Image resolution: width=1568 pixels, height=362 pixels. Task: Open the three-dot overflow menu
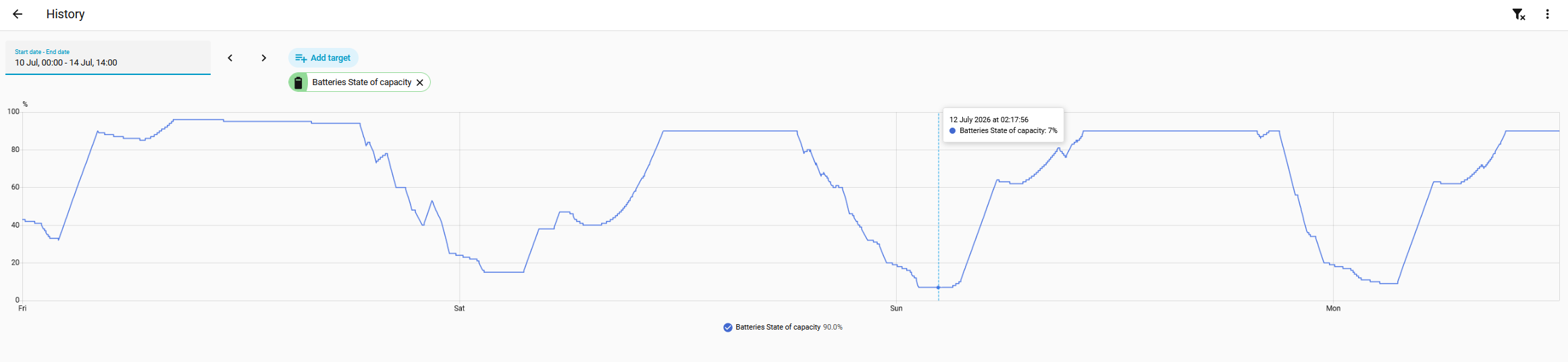[x=1547, y=14]
